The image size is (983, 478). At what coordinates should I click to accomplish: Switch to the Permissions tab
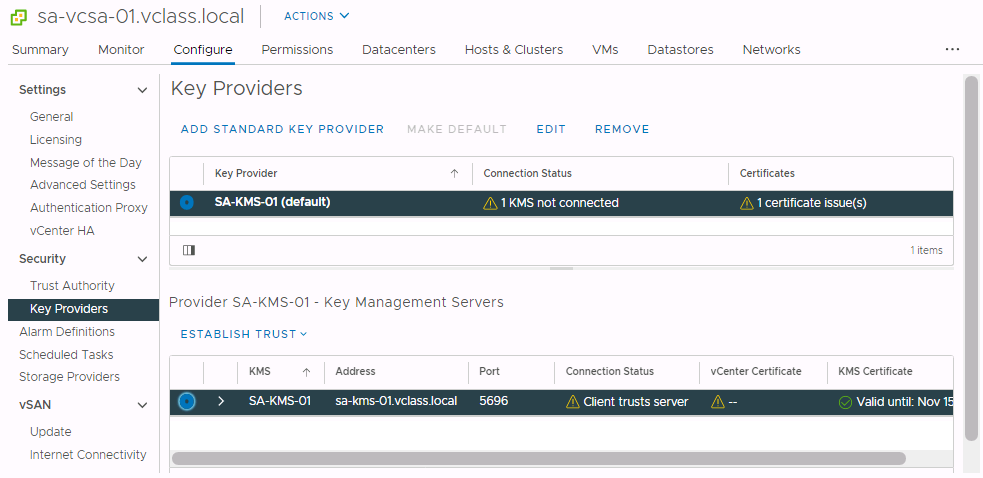point(297,50)
